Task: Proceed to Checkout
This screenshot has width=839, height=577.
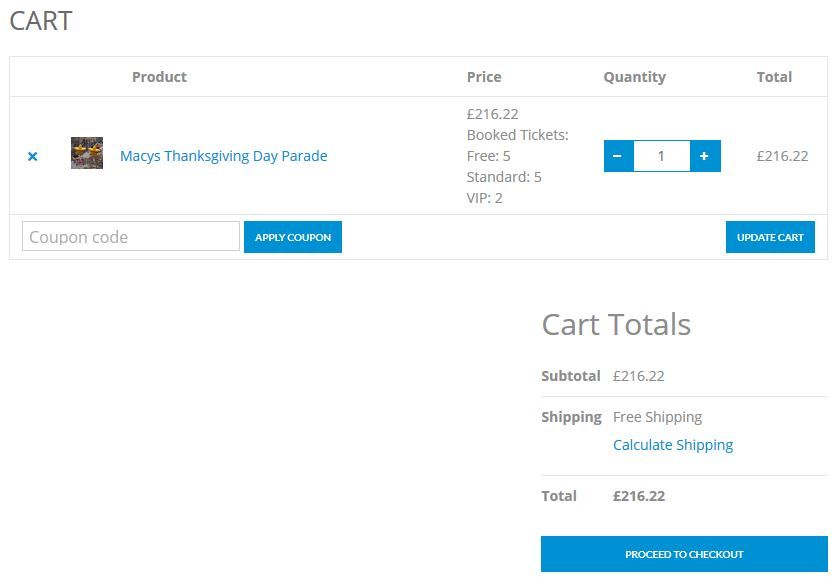Action: 684,554
